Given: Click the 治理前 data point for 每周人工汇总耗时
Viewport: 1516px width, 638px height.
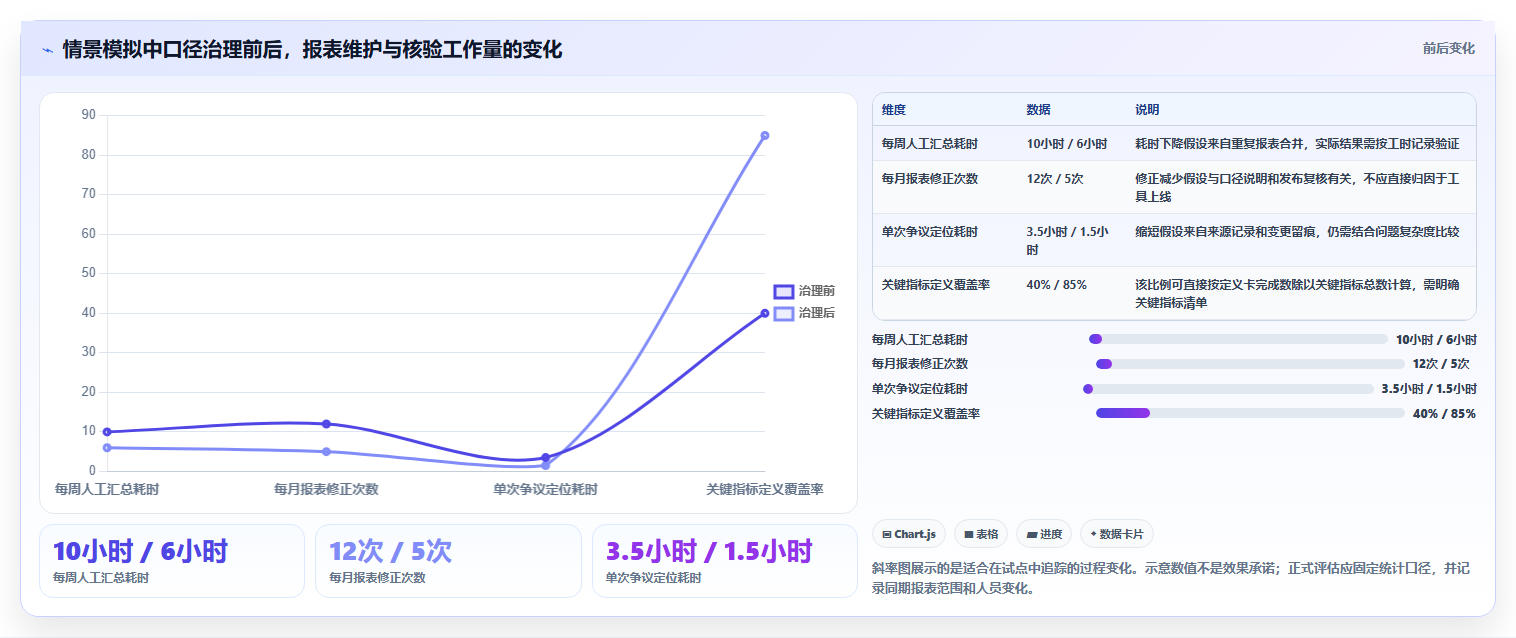Looking at the screenshot, I should [107, 432].
